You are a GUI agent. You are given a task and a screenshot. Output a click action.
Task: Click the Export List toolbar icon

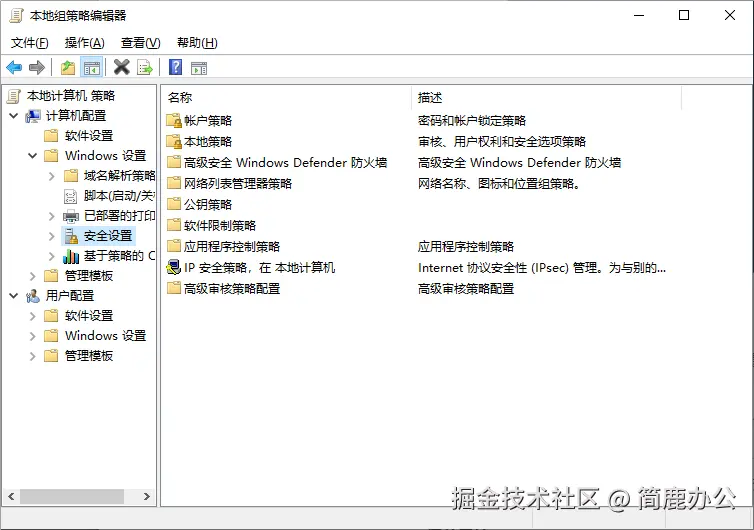coord(145,67)
